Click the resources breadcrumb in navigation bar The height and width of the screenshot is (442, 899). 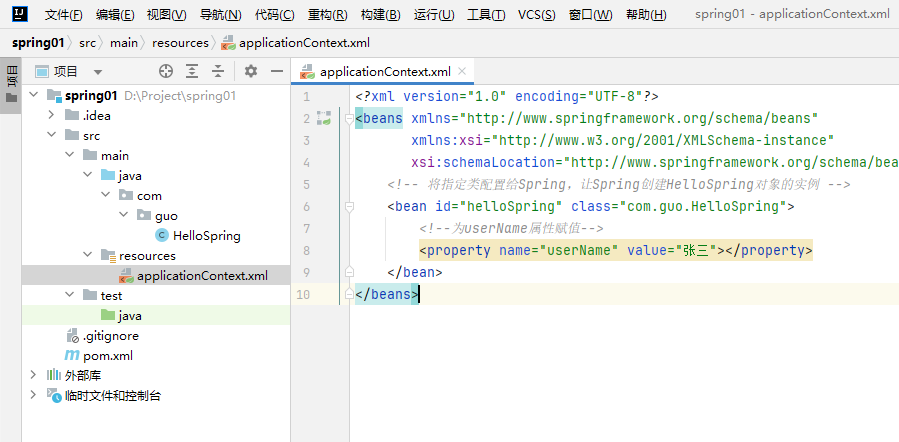tap(182, 43)
